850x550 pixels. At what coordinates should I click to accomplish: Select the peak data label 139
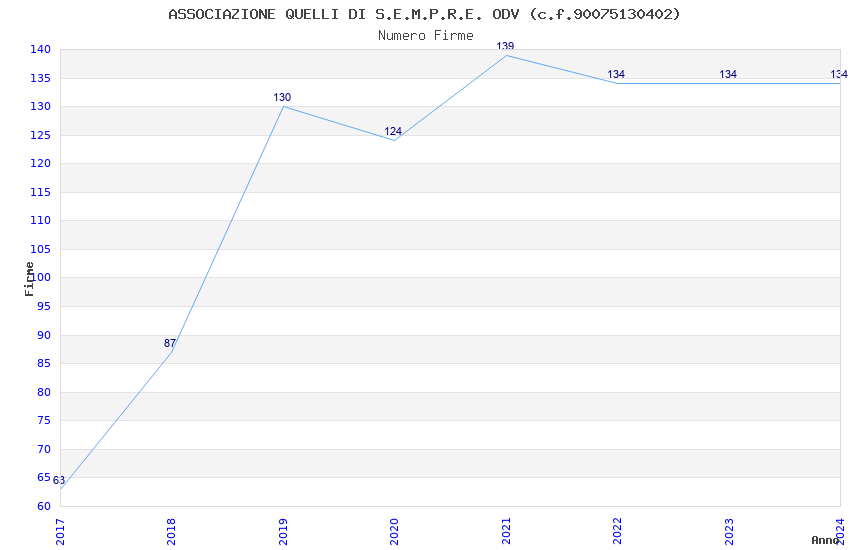coord(505,46)
